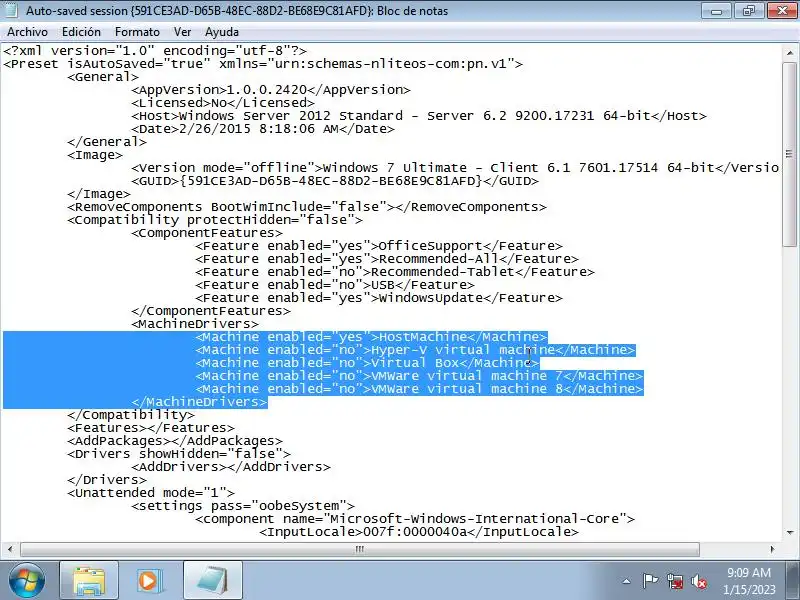
Task: Open the Ayuda menu
Action: coord(222,32)
